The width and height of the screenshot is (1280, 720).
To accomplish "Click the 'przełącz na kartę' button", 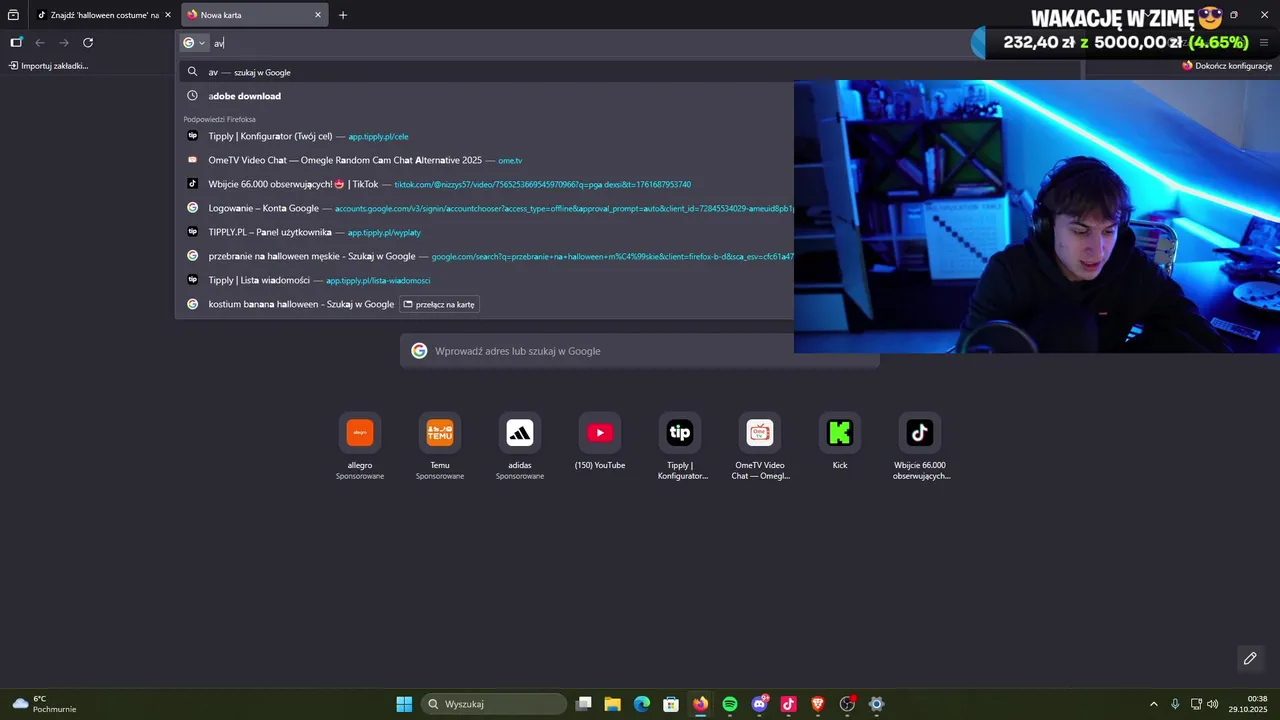I will pos(439,304).
